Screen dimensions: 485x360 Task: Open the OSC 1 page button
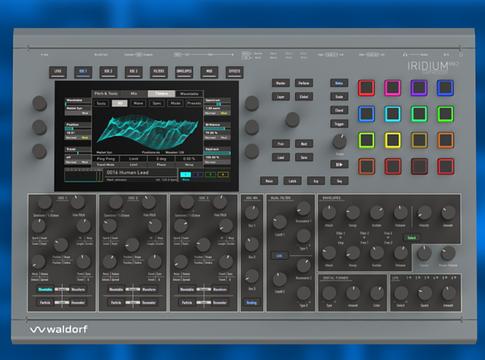tap(83, 72)
